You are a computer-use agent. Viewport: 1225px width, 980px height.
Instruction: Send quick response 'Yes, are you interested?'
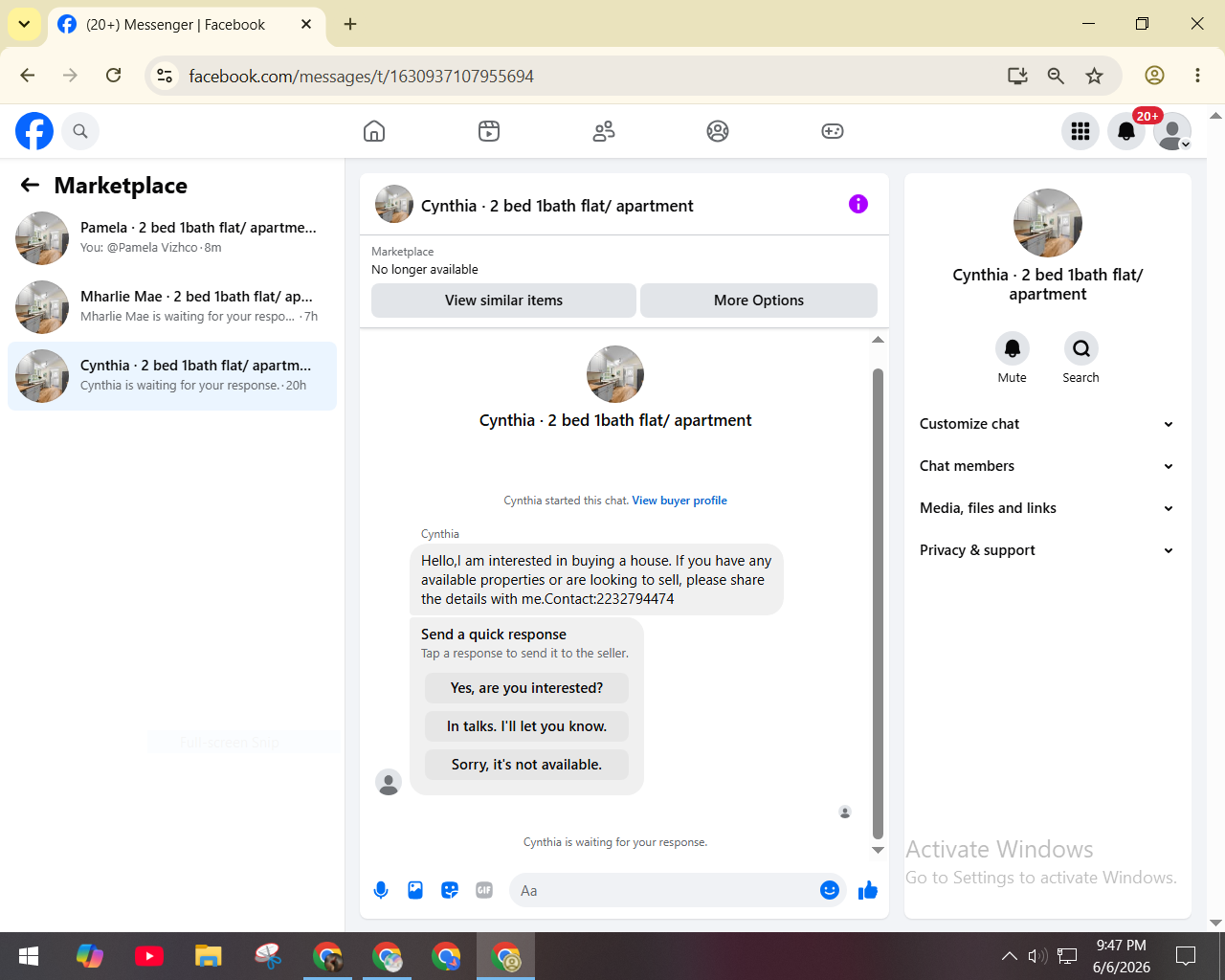(526, 688)
